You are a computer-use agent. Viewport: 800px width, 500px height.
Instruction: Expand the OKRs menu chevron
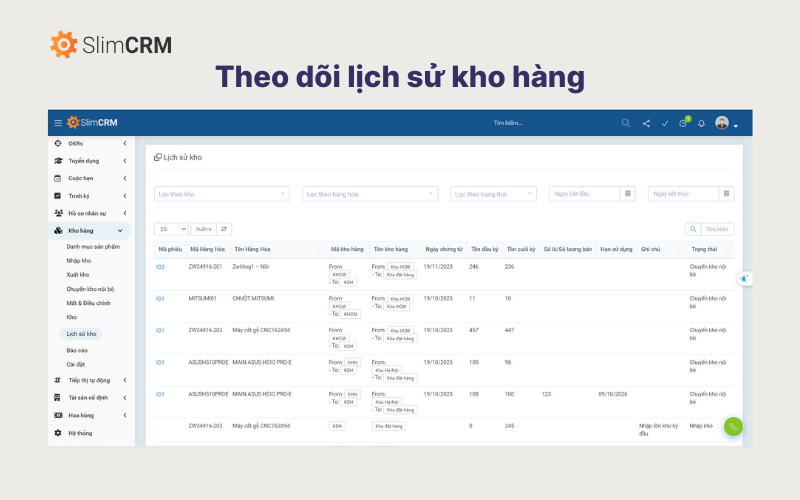(x=124, y=143)
